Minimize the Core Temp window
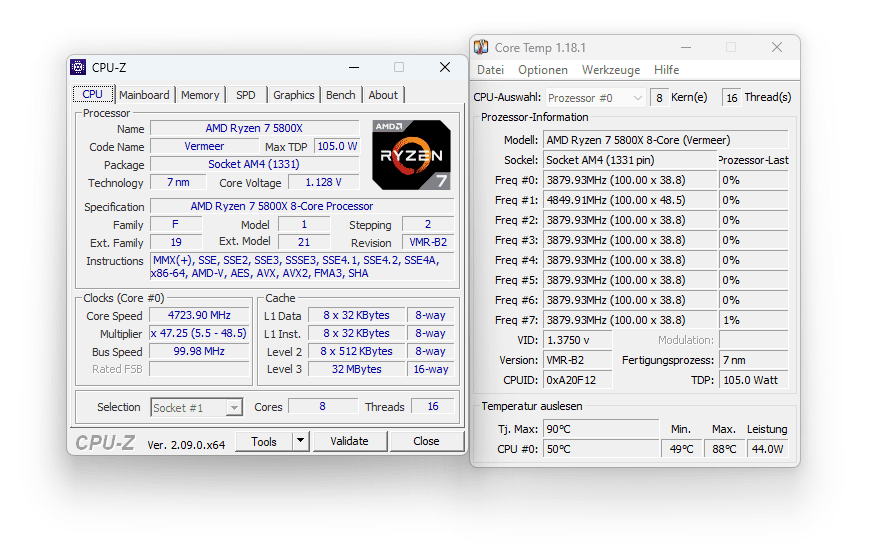872x548 pixels. (686, 47)
